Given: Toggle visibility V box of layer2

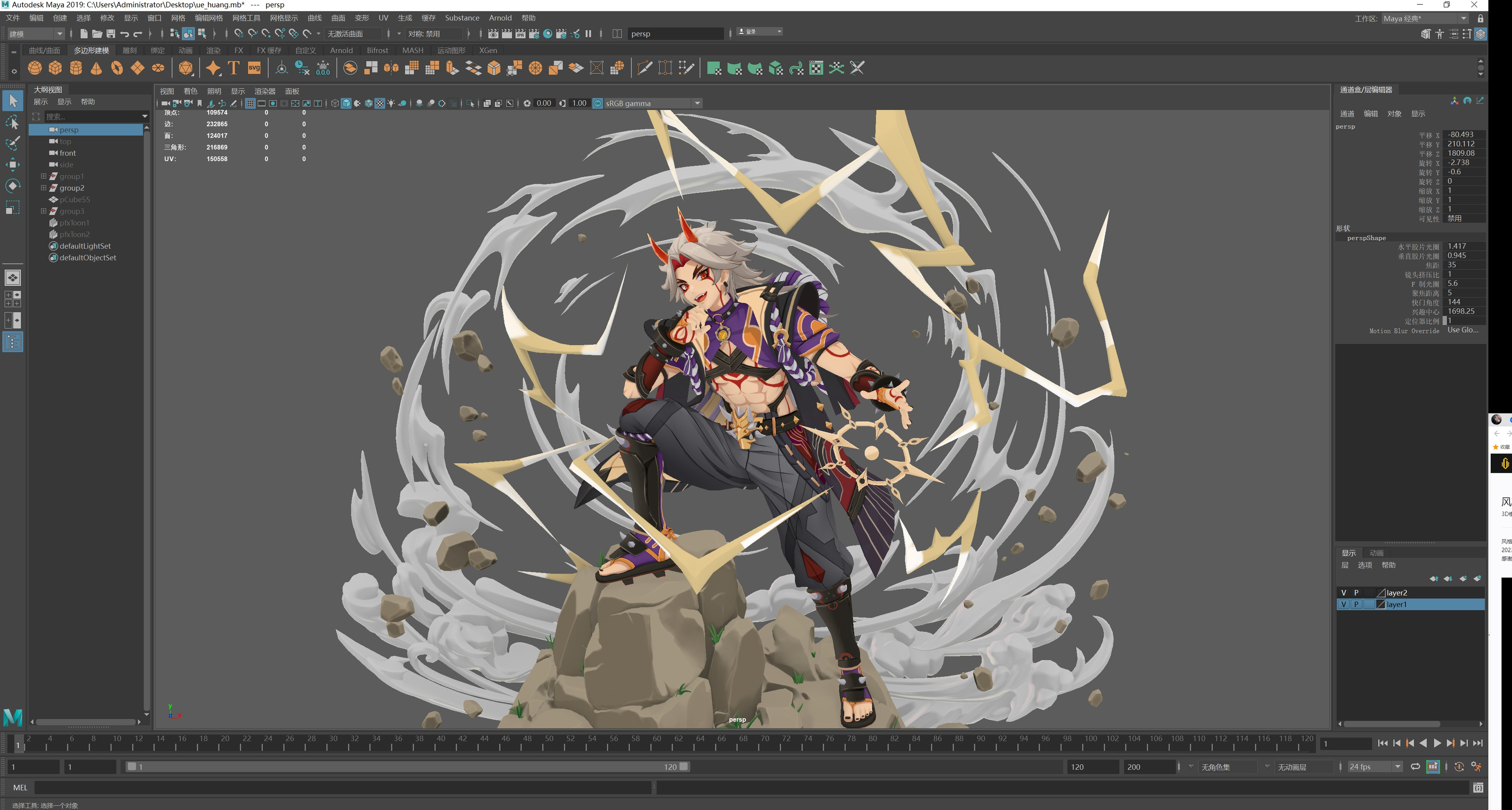Looking at the screenshot, I should coord(1343,593).
